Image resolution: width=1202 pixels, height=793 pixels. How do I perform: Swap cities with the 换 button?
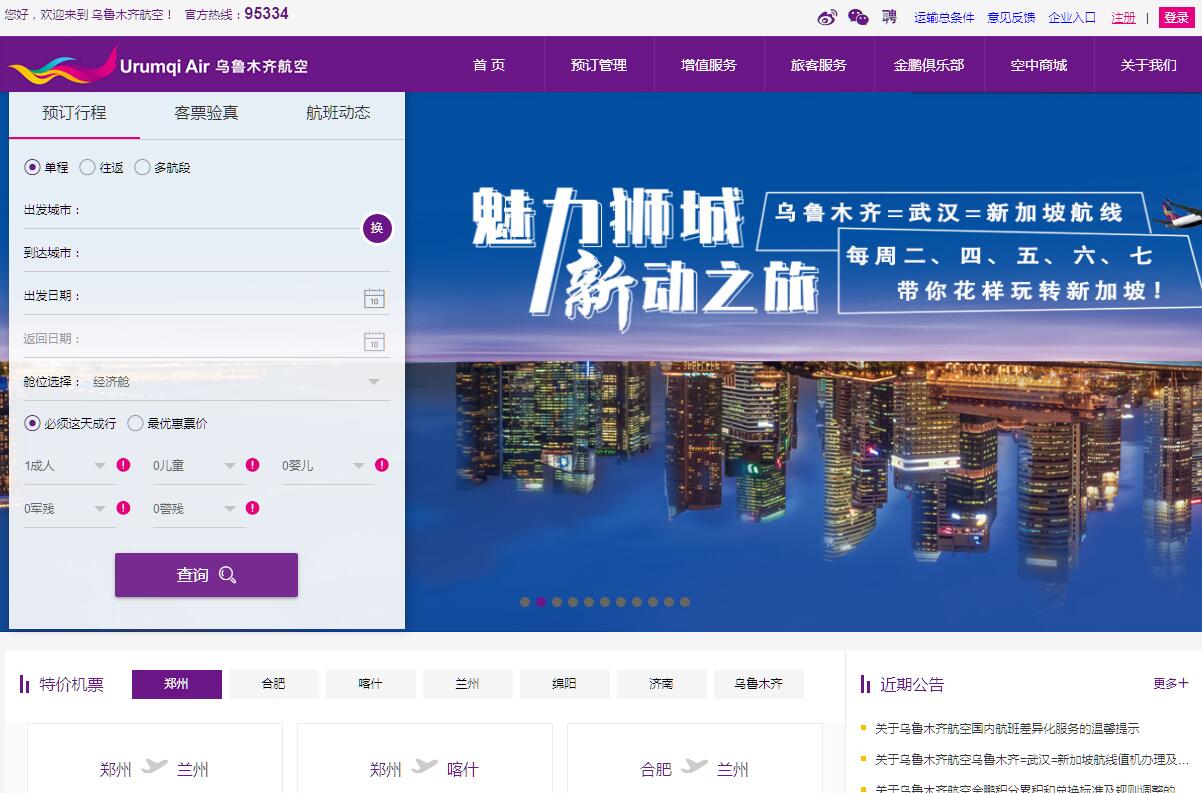[377, 228]
